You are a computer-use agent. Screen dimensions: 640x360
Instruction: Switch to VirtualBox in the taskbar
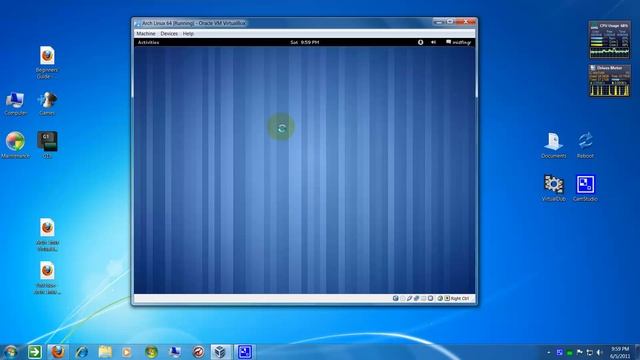[x=221, y=352]
